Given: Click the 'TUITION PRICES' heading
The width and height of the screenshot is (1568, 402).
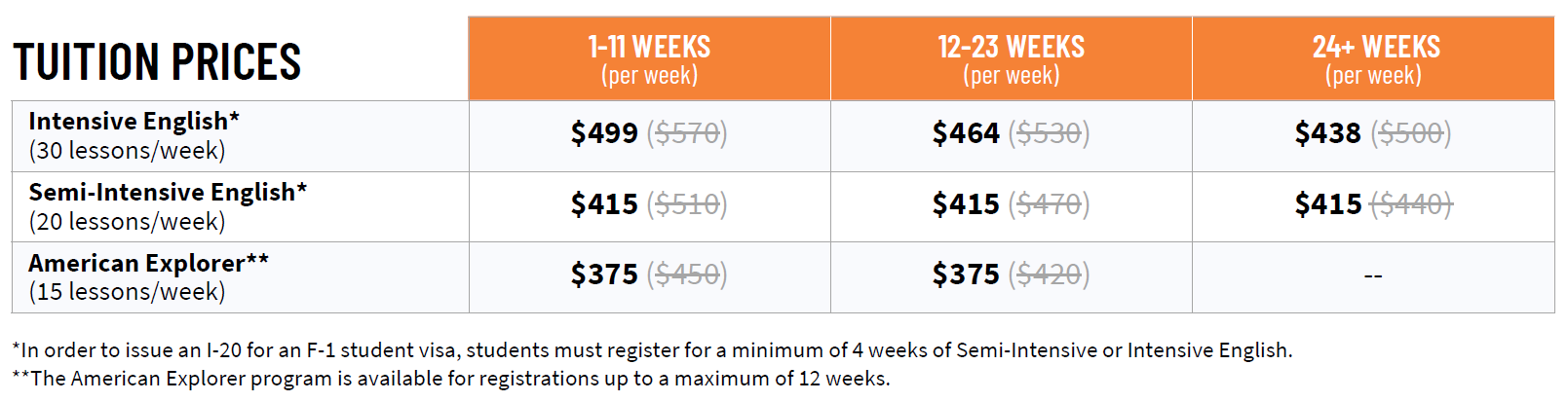Looking at the screenshot, I should pos(157,61).
